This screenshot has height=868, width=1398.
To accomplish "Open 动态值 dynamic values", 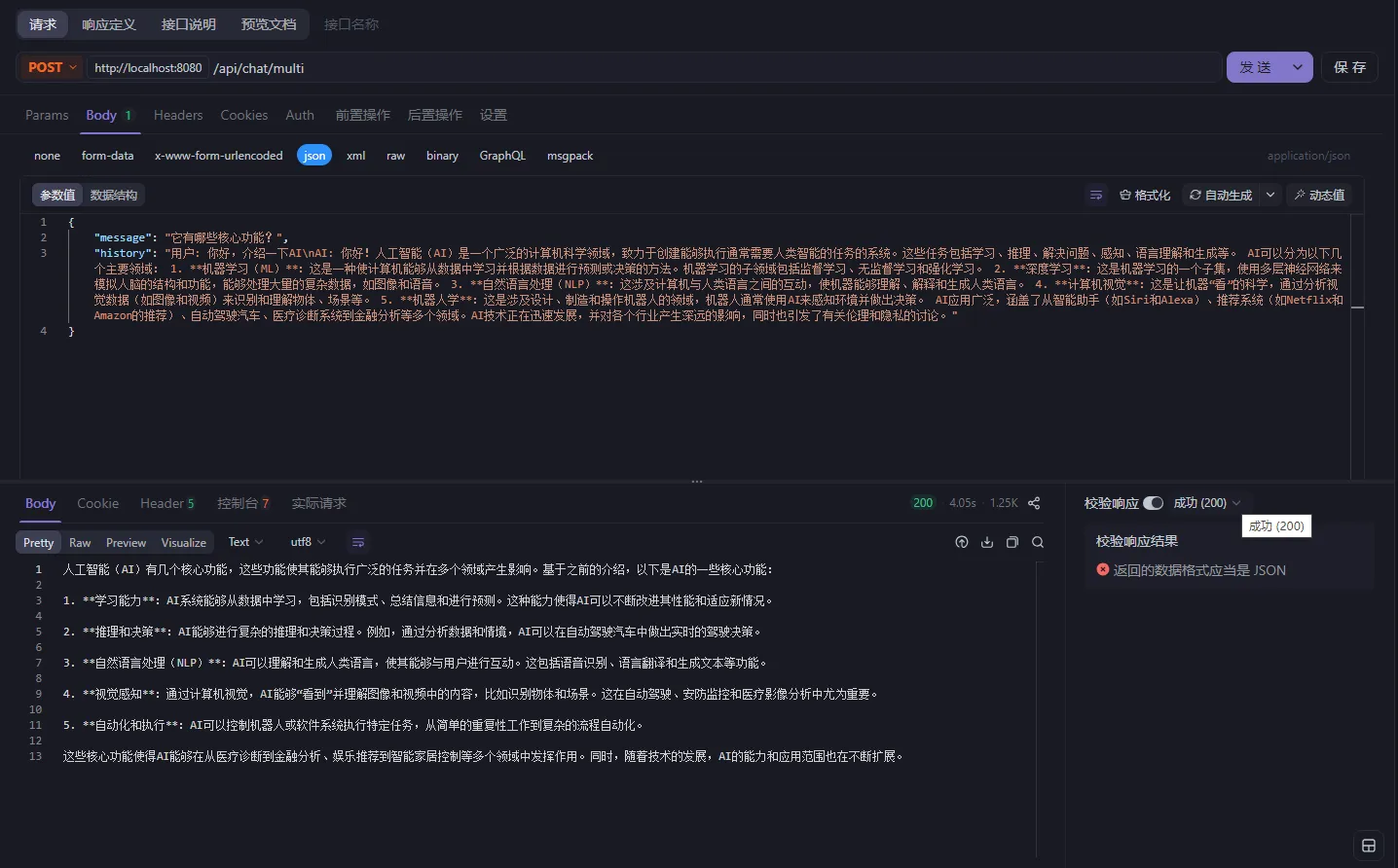I will coord(1319,195).
